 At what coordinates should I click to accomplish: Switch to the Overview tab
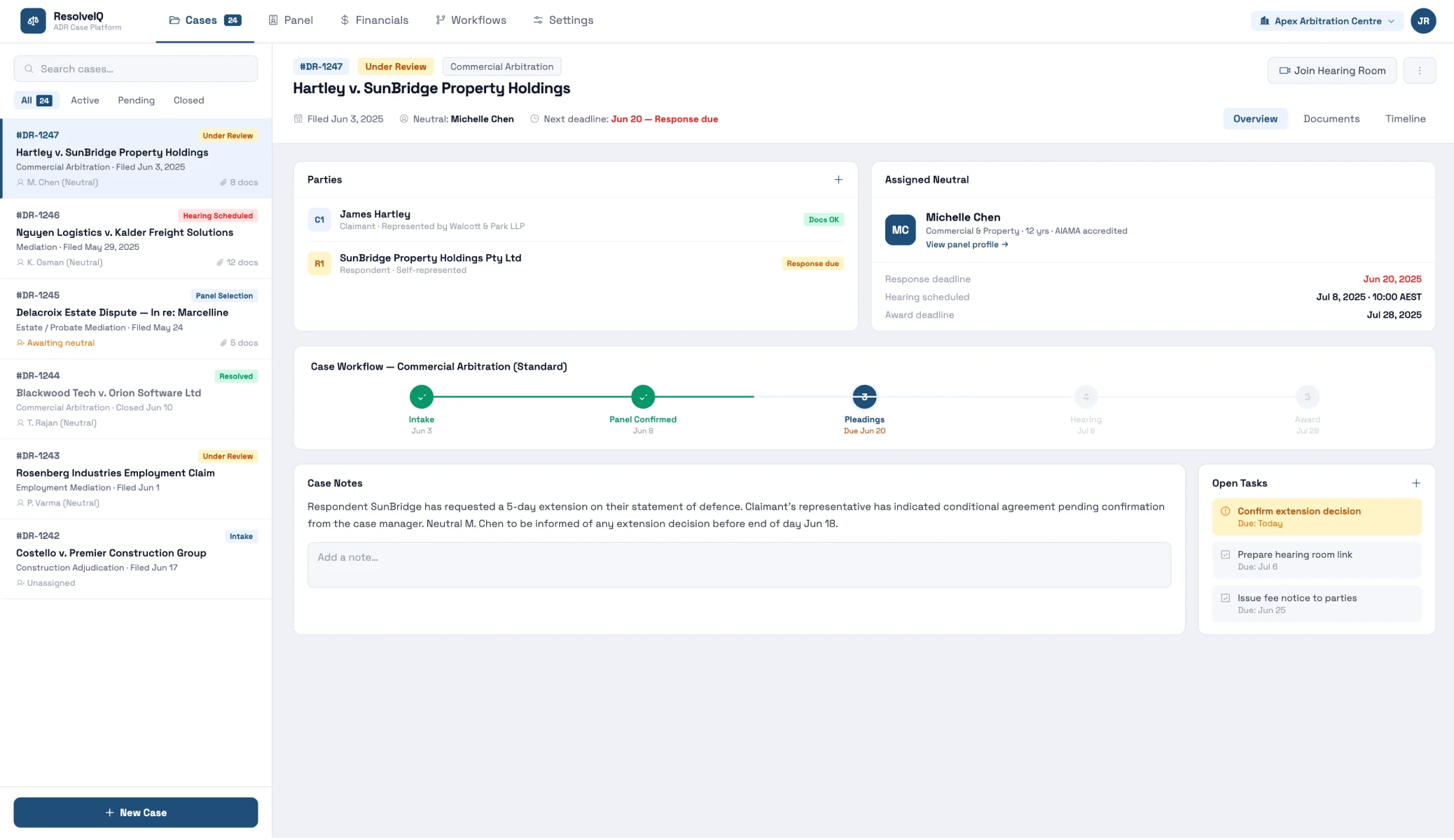[1255, 119]
